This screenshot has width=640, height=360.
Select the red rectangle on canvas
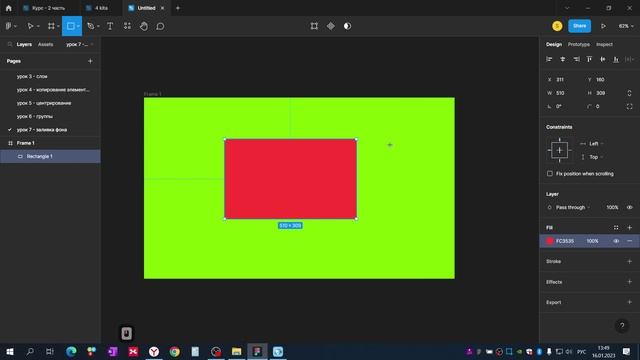(291, 179)
